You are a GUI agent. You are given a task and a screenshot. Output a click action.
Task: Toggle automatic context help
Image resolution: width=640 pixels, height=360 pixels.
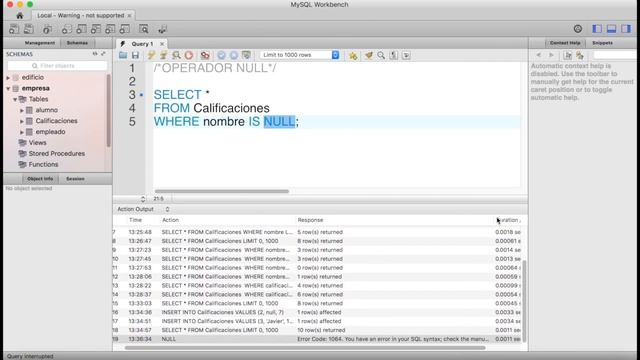point(580,55)
